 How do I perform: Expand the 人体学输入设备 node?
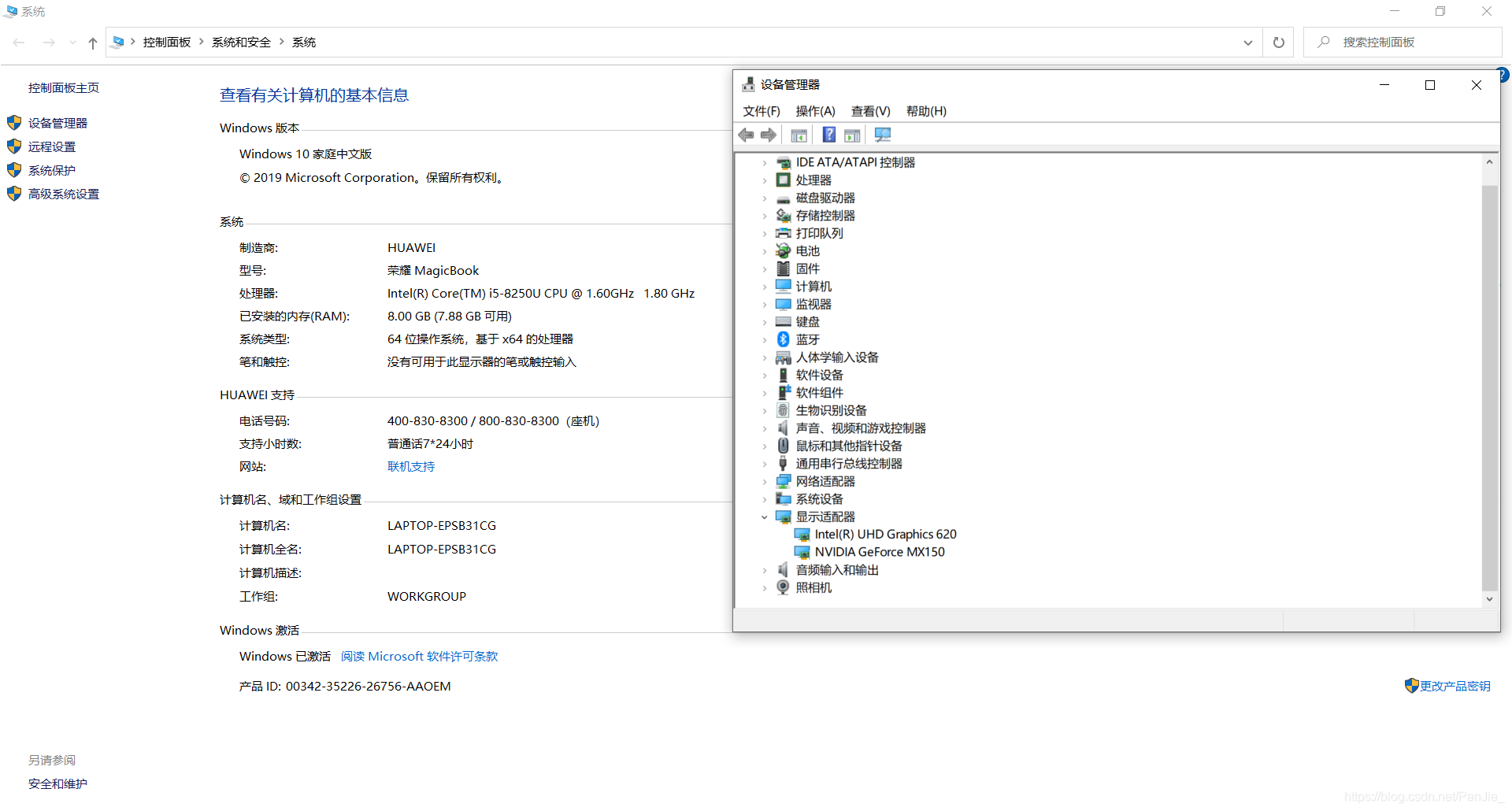pyautogui.click(x=764, y=357)
